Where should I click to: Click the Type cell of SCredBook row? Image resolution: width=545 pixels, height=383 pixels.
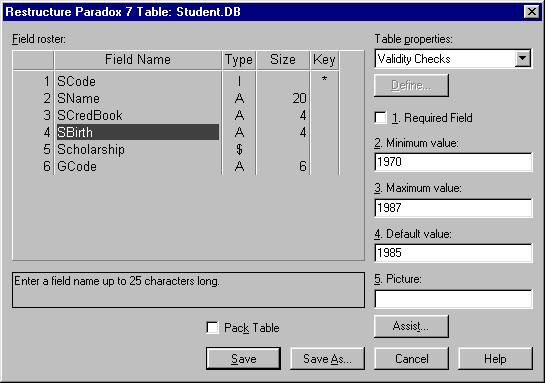[239, 115]
